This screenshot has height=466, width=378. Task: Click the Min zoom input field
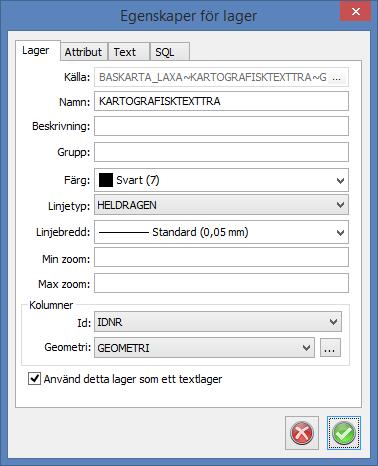coord(221,257)
